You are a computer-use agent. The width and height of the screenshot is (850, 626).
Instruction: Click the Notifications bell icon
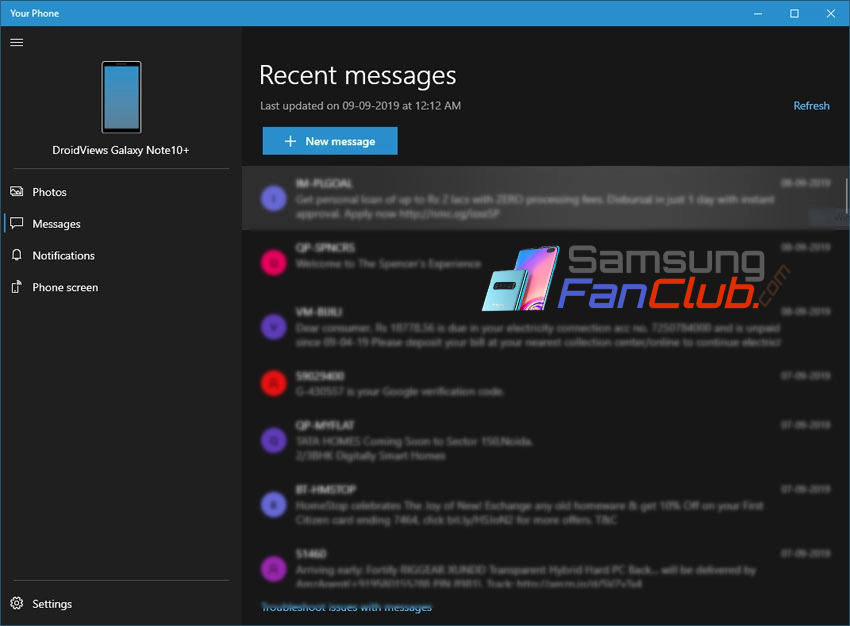[x=17, y=255]
